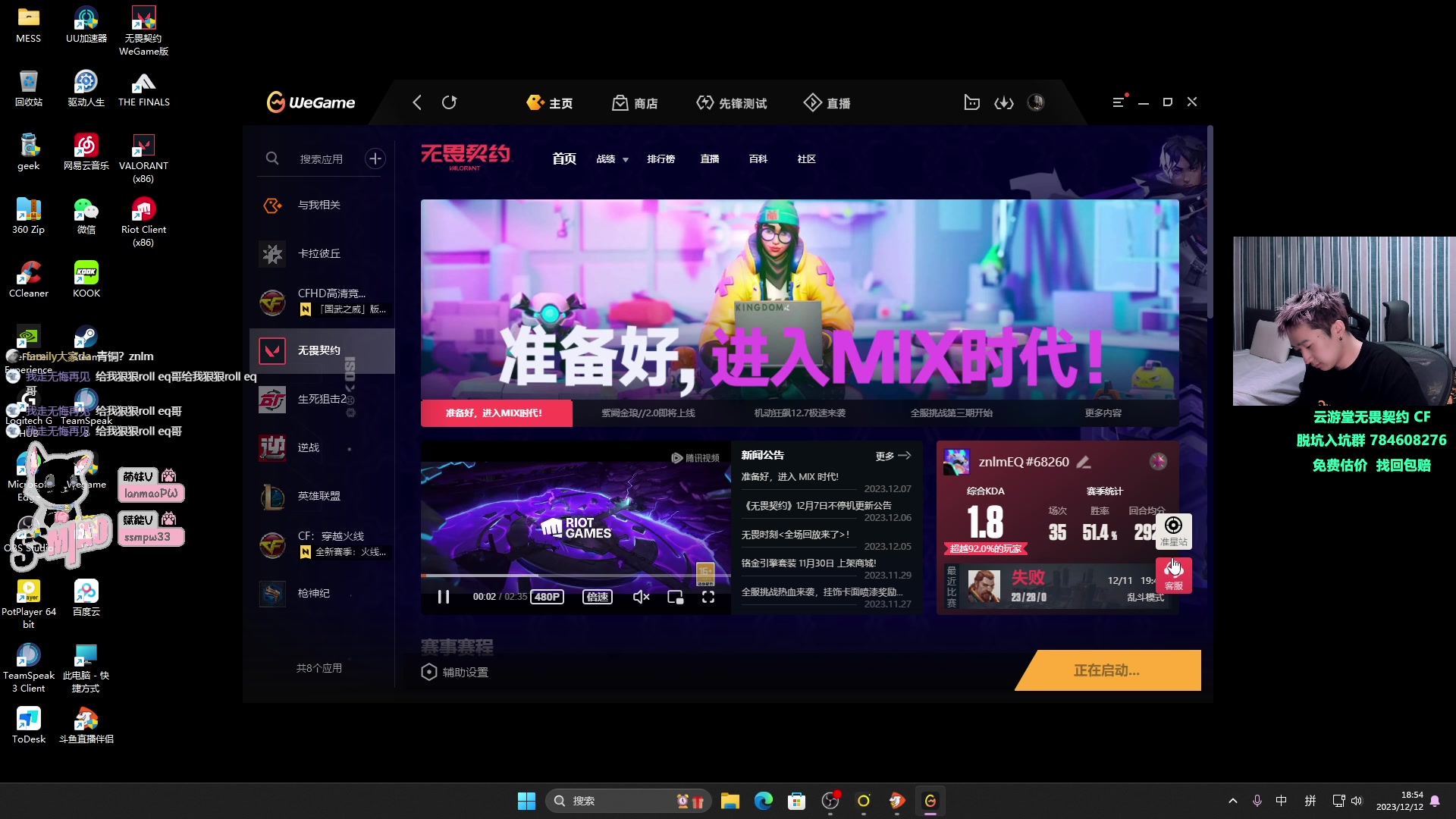This screenshot has width=1456, height=819.
Task: Open the KOOK desktop icon
Action: point(86,279)
